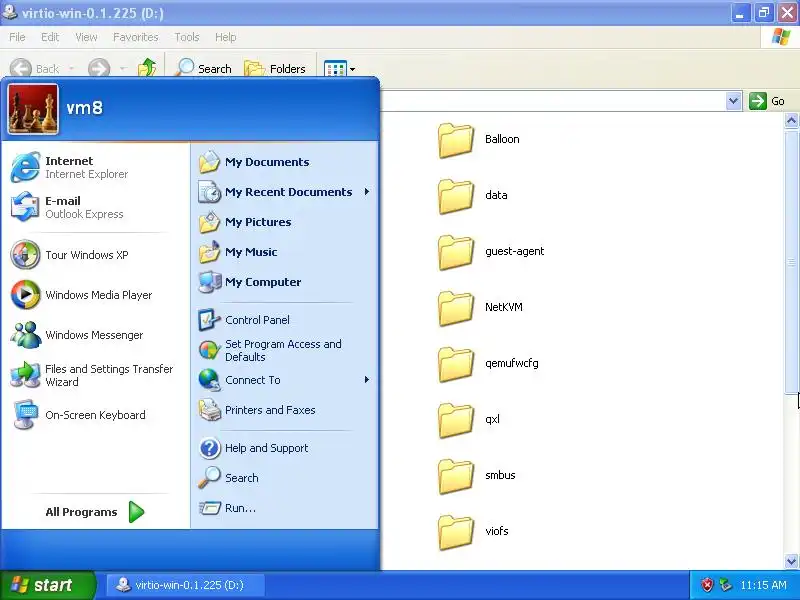This screenshot has height=600, width=800.
Task: Open the File menu
Action: (x=17, y=37)
